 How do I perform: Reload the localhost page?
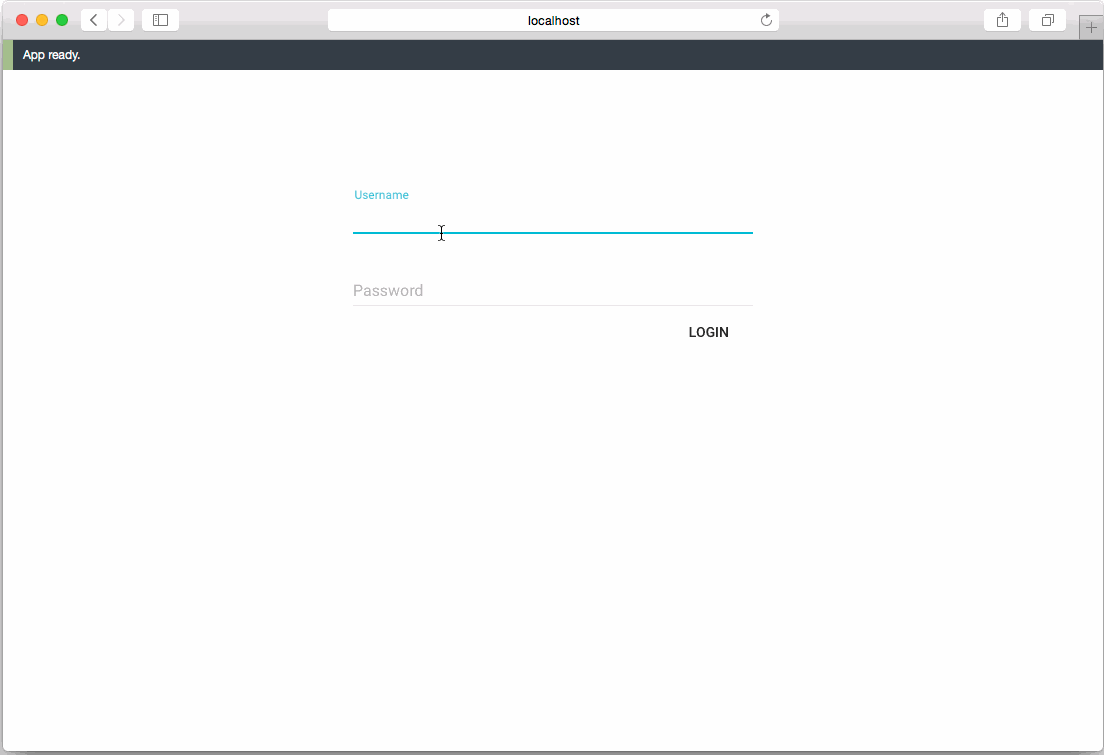[766, 20]
